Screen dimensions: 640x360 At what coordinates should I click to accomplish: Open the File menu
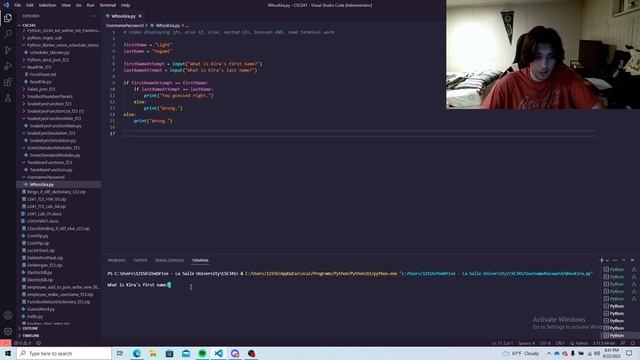[18, 5]
